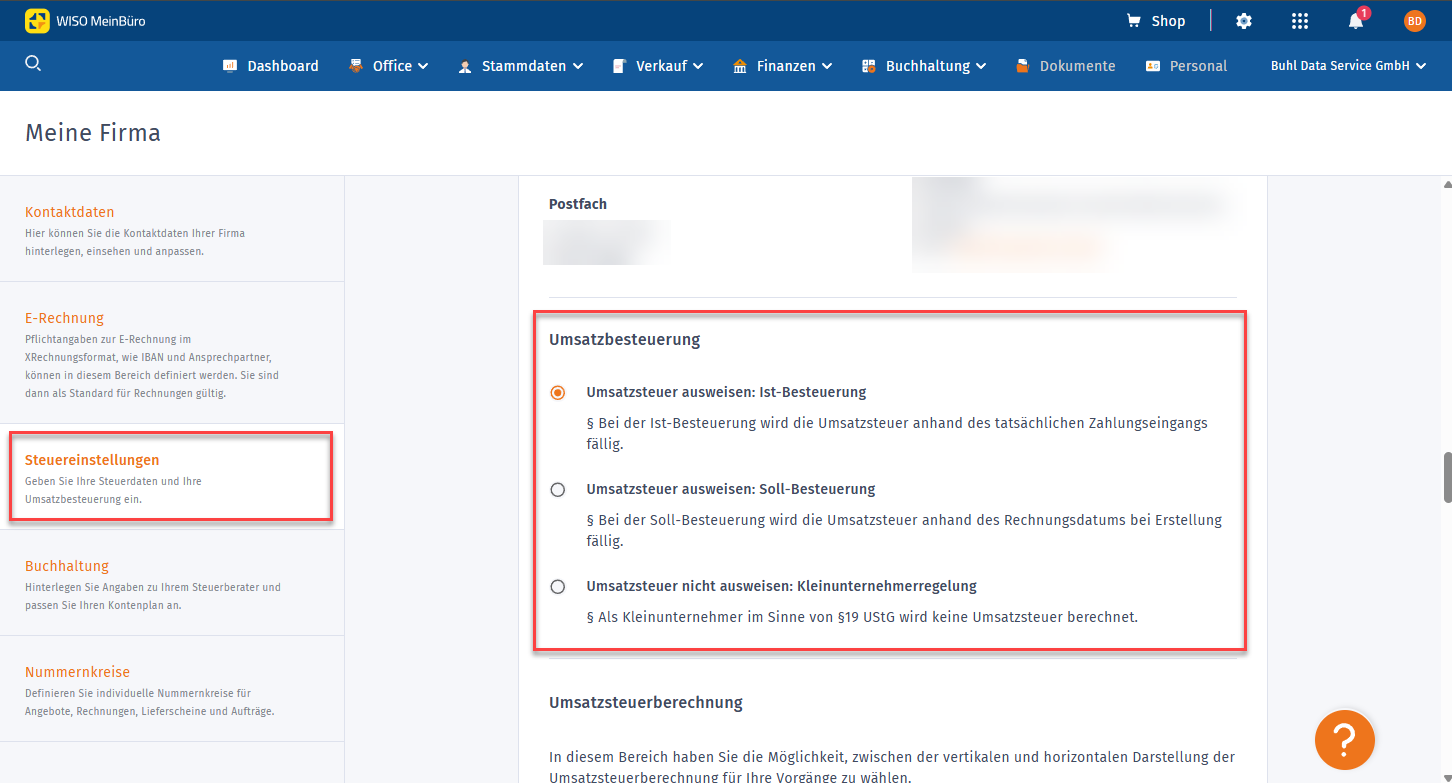Go to the Dashboard menu item

(283, 66)
